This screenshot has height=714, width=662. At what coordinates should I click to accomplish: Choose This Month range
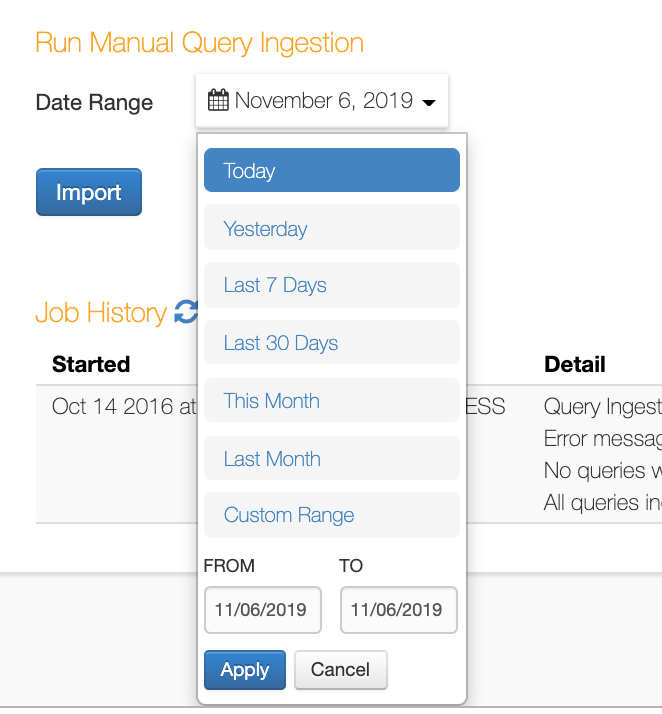coord(331,400)
